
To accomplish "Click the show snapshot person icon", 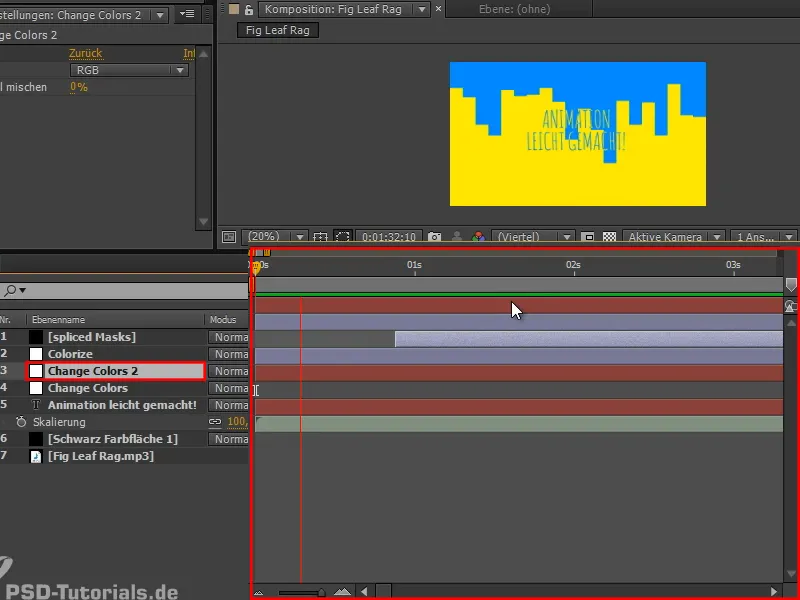I will click(x=457, y=237).
